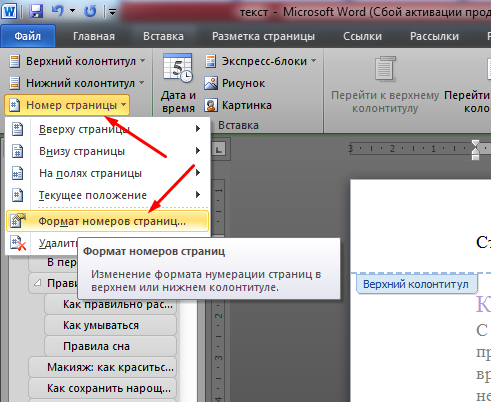Screen dimensions: 491x402
Task: Open the Разметка страницы tab
Action: click(263, 36)
